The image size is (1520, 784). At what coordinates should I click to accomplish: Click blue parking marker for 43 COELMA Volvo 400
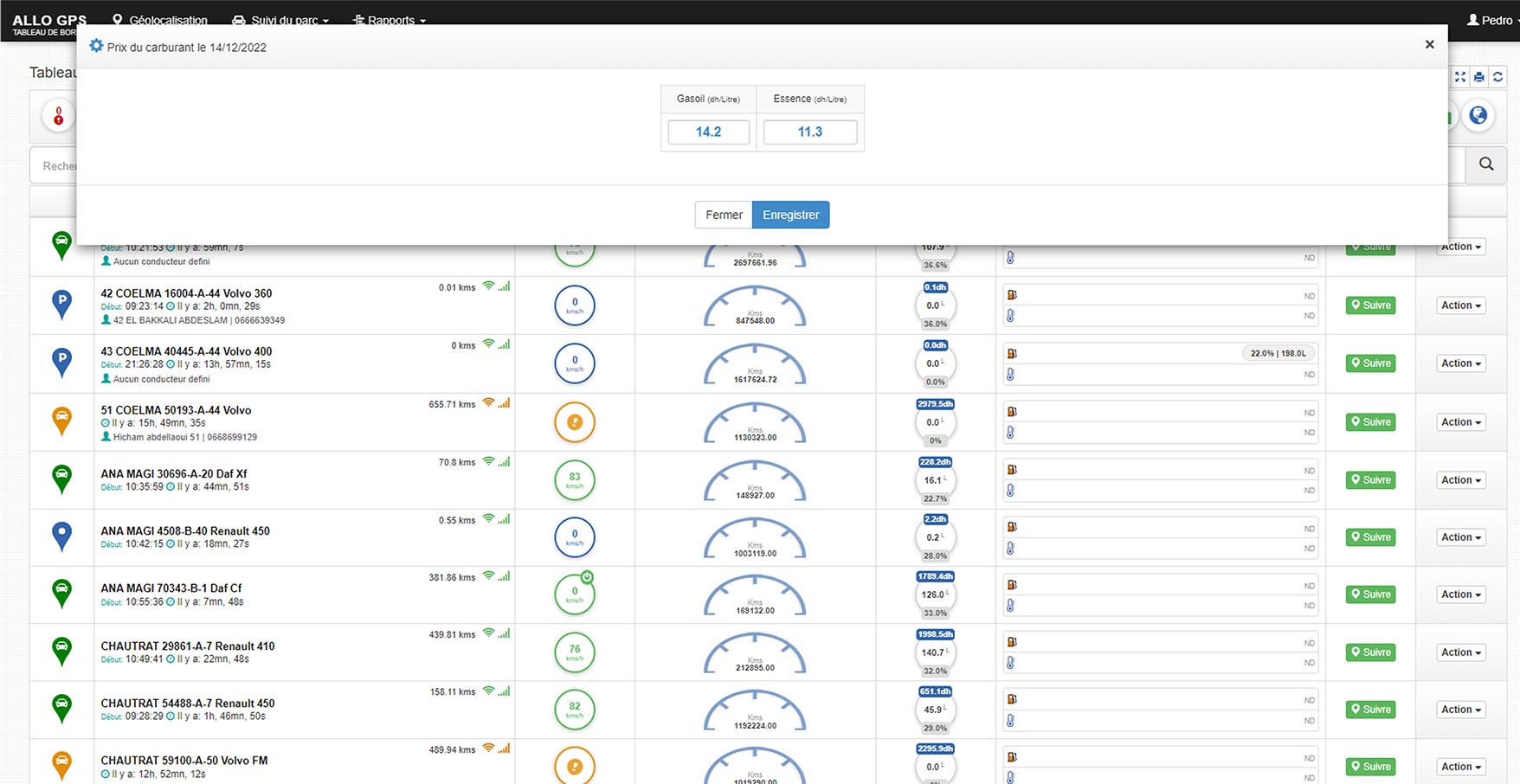pyautogui.click(x=61, y=362)
